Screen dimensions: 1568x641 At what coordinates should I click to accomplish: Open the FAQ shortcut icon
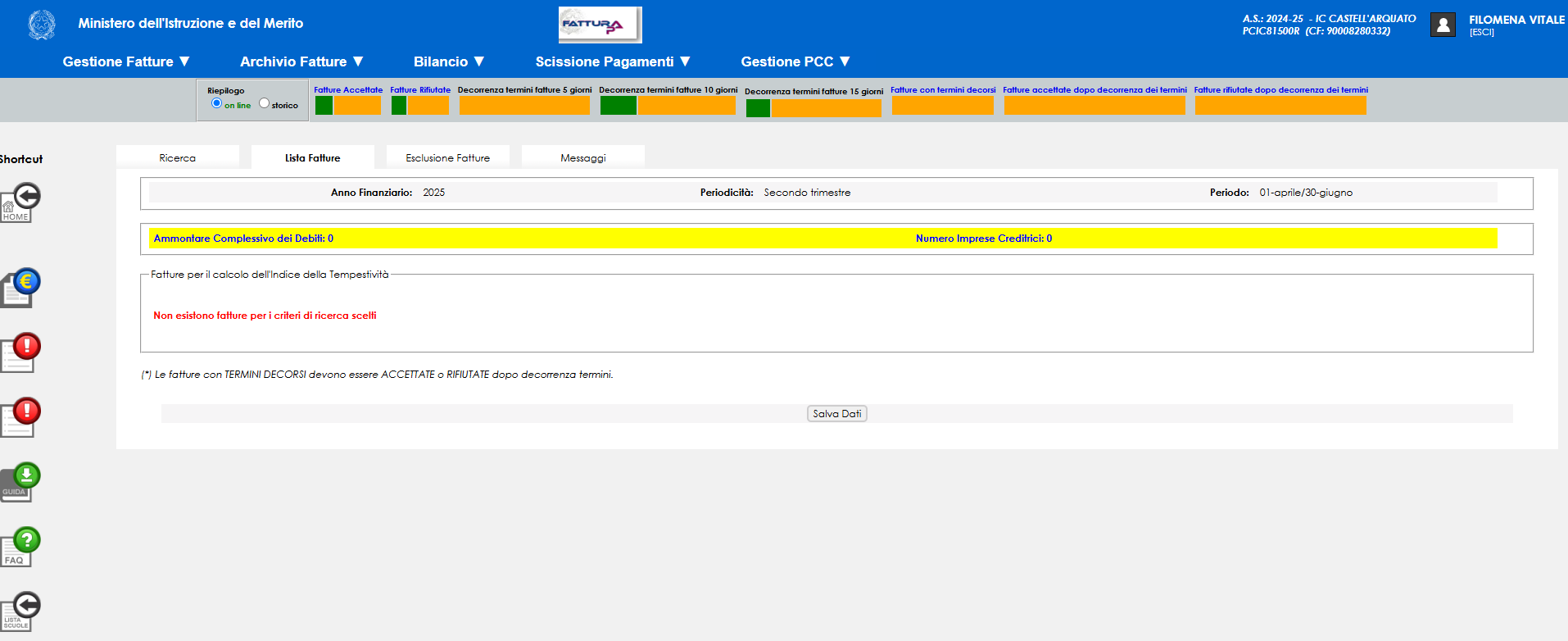pos(20,547)
